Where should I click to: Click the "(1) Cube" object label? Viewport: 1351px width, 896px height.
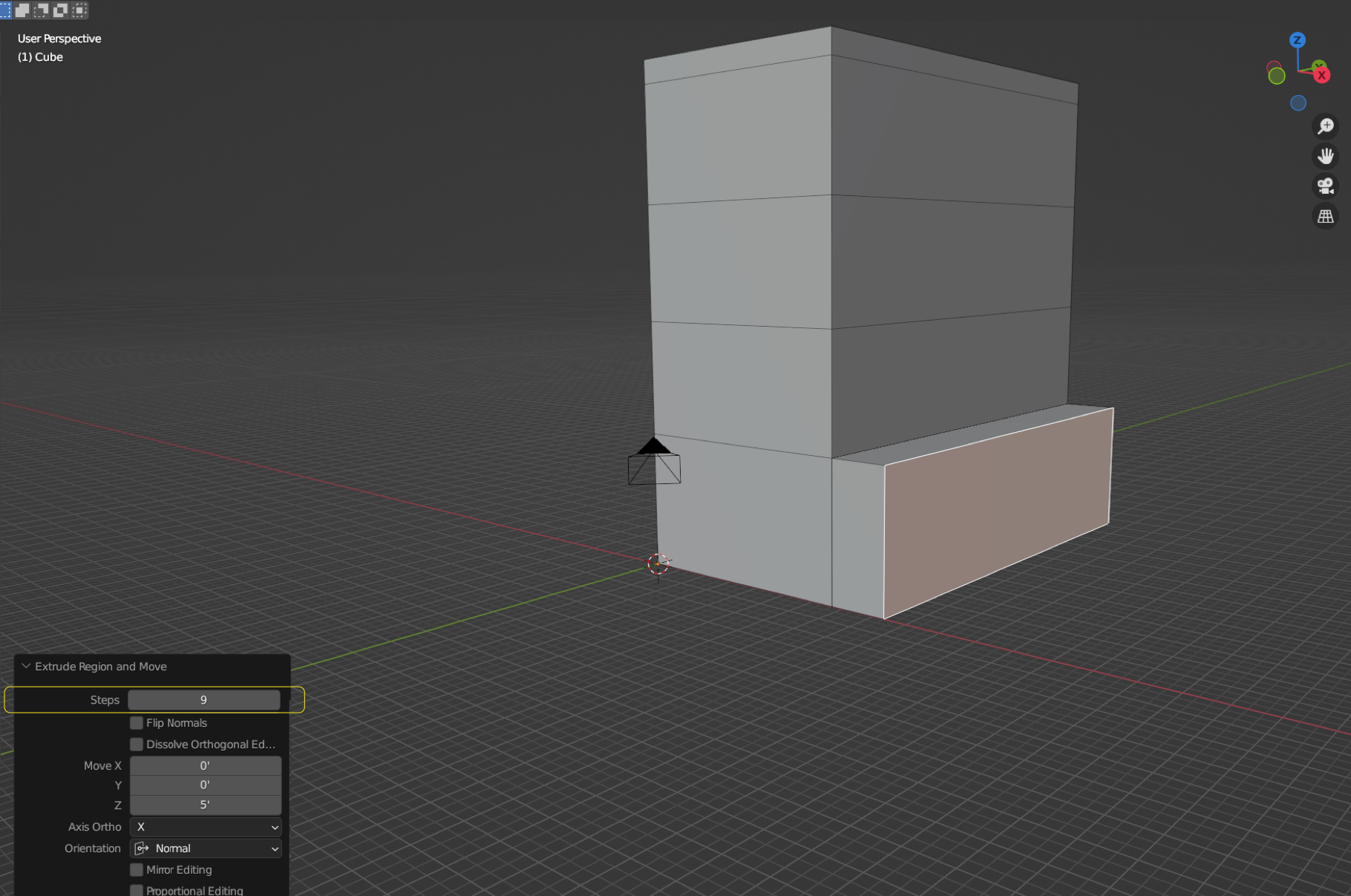pos(40,57)
